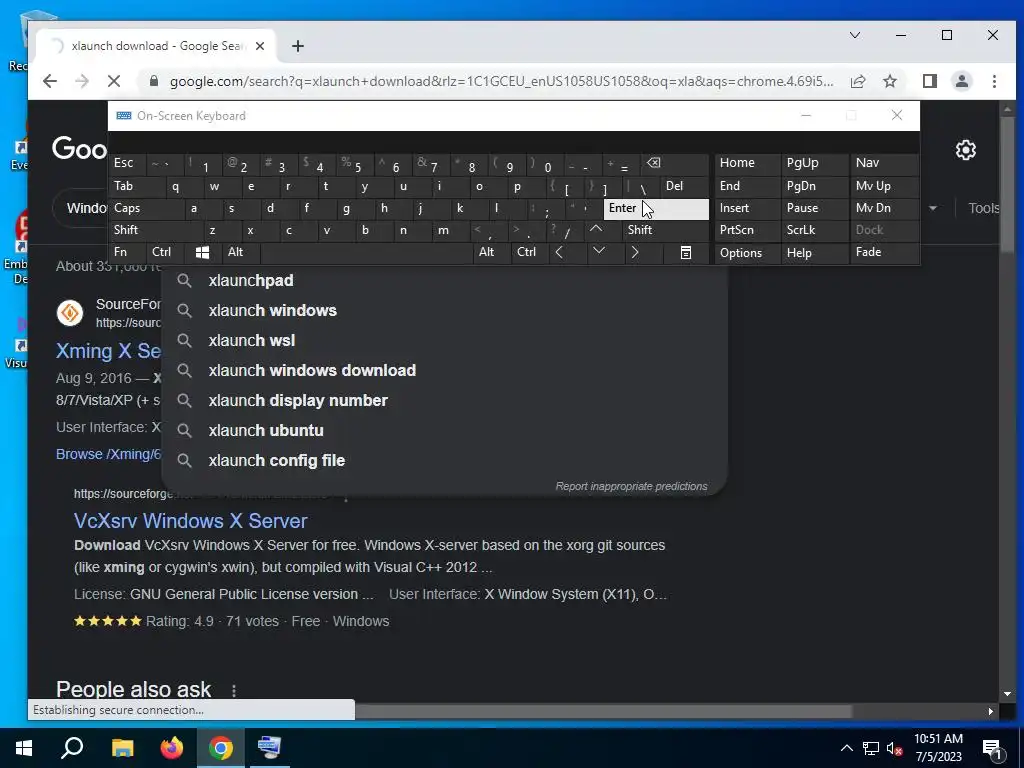1024x768 pixels.
Task: Open the Windows Start menu
Action: (24, 748)
